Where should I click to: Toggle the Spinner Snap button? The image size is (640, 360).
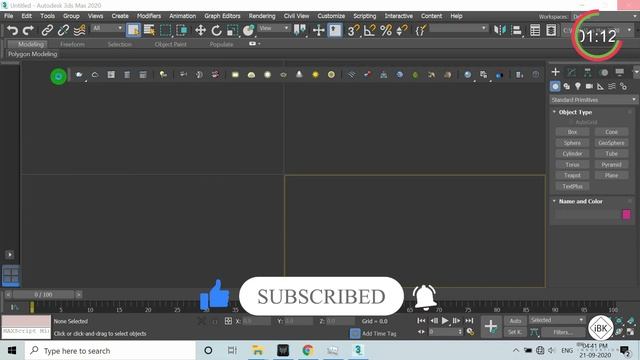coord(402,30)
